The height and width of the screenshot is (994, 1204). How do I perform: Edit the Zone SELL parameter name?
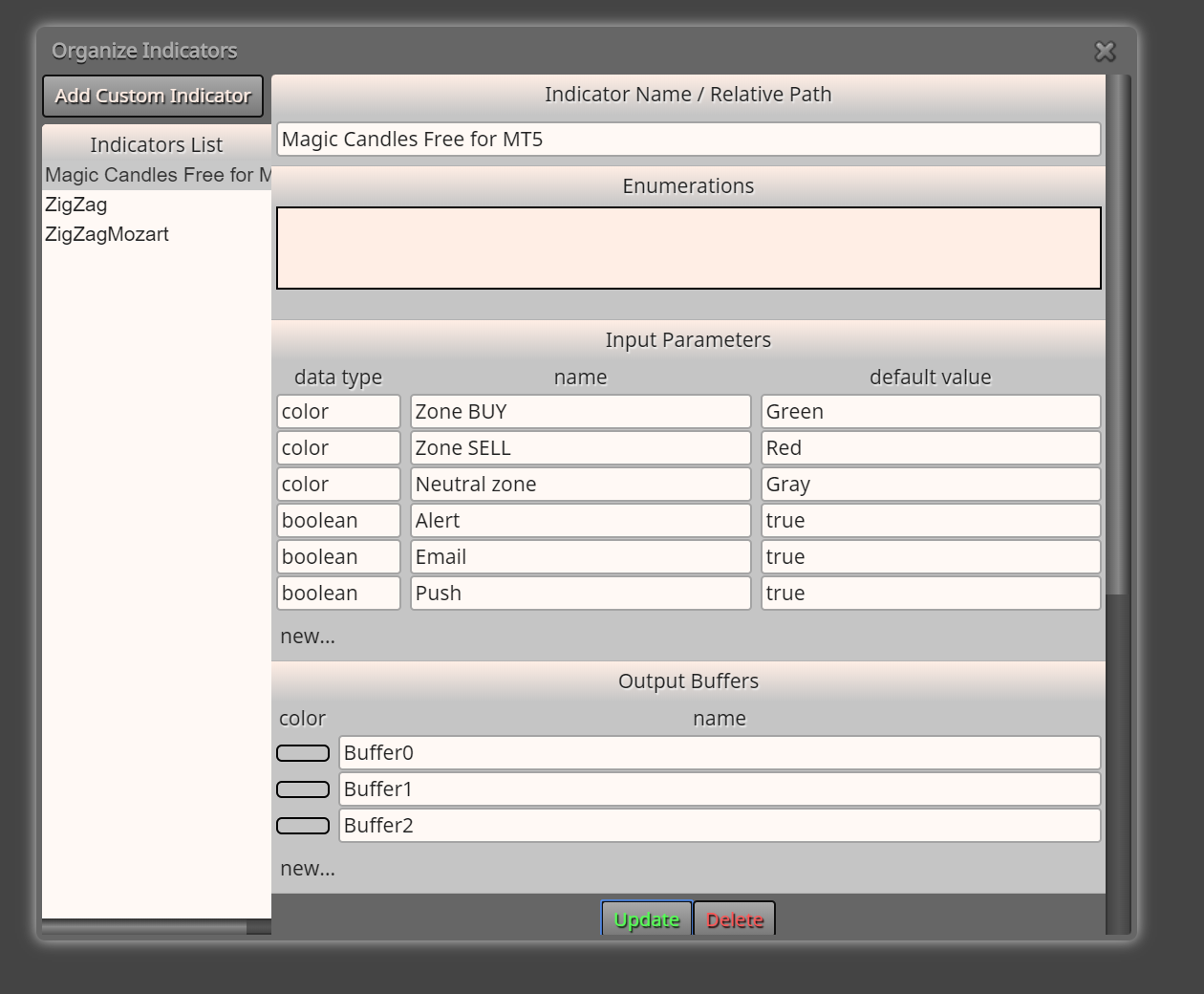click(x=580, y=448)
